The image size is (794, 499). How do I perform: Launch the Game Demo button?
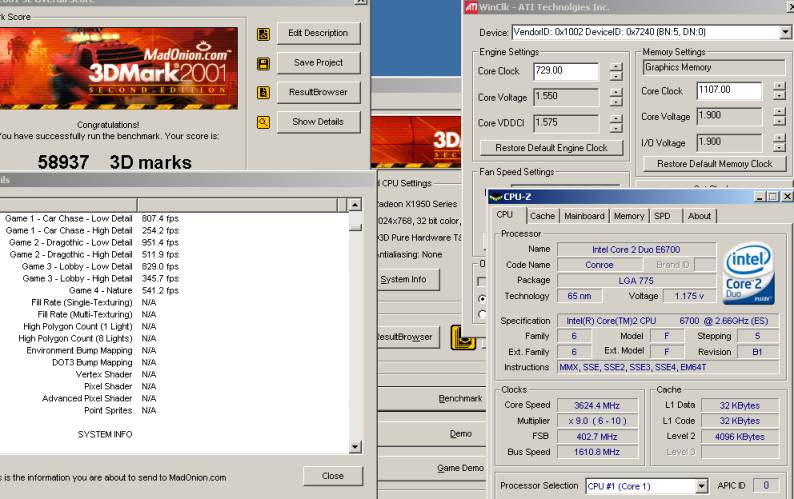pos(432,469)
